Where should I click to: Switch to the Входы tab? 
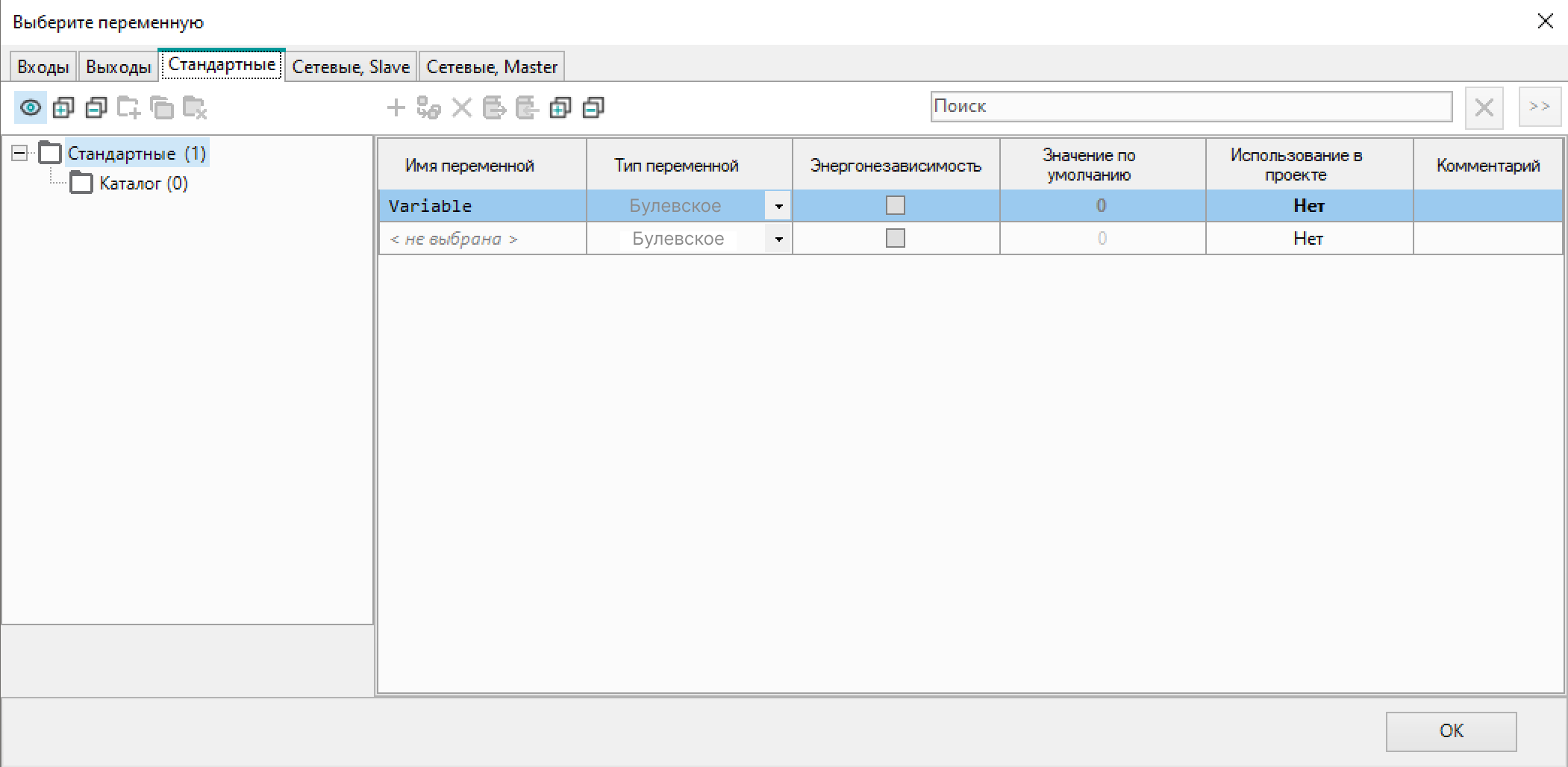43,67
